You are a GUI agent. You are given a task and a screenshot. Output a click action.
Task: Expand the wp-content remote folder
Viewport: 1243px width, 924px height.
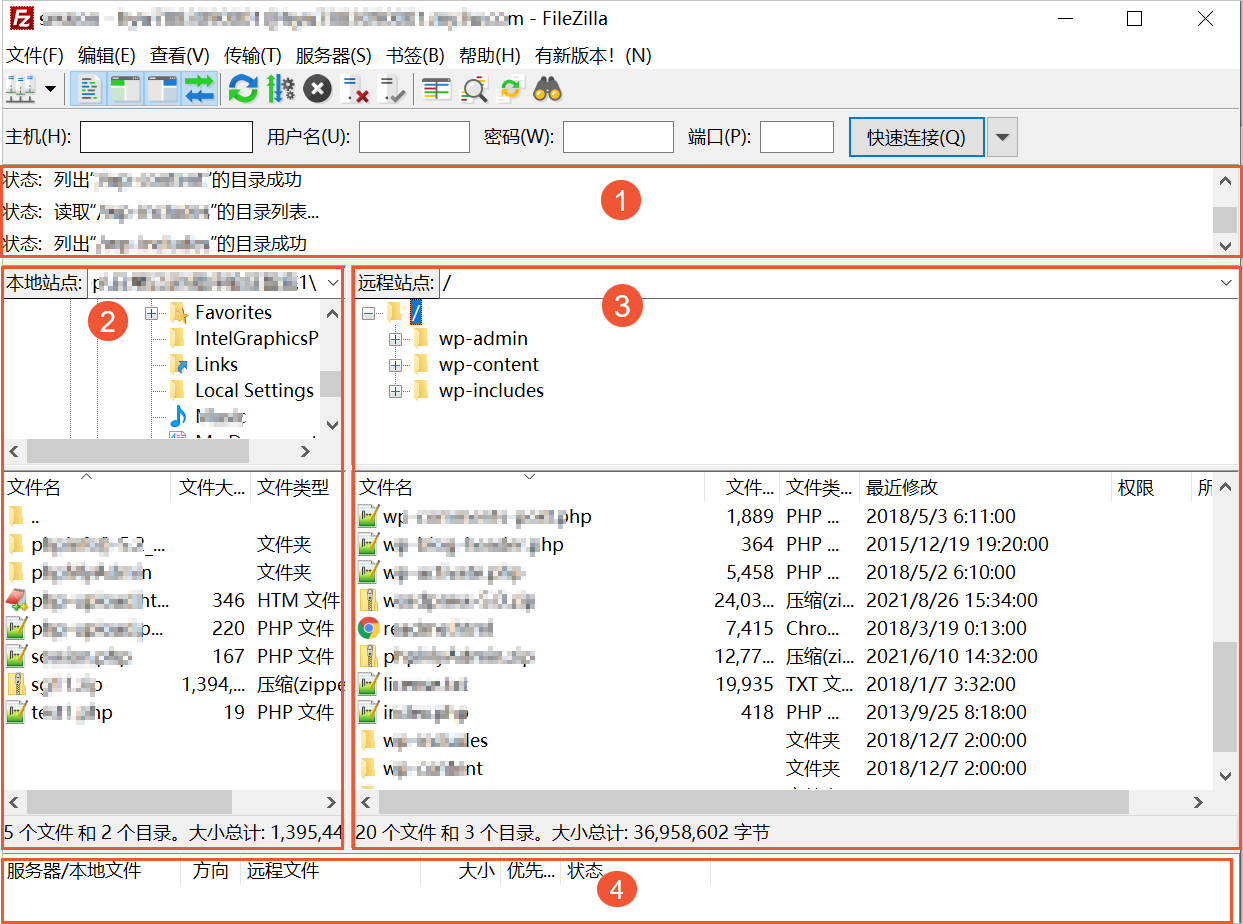(395, 365)
